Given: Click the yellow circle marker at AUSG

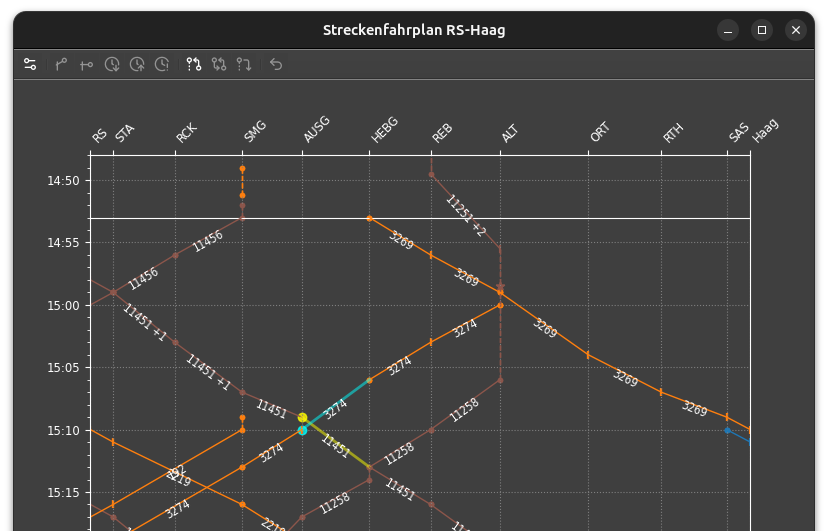Looking at the screenshot, I should point(303,418).
